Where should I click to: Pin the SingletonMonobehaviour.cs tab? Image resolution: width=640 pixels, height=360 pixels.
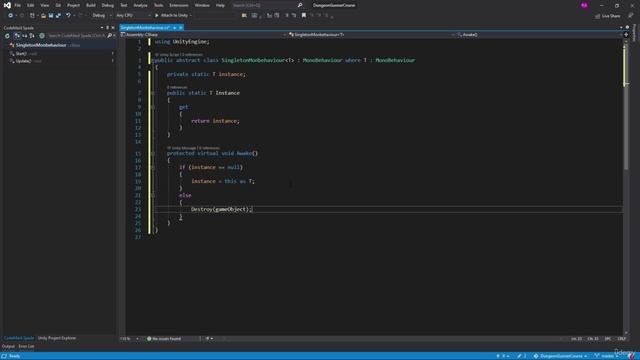coord(175,28)
